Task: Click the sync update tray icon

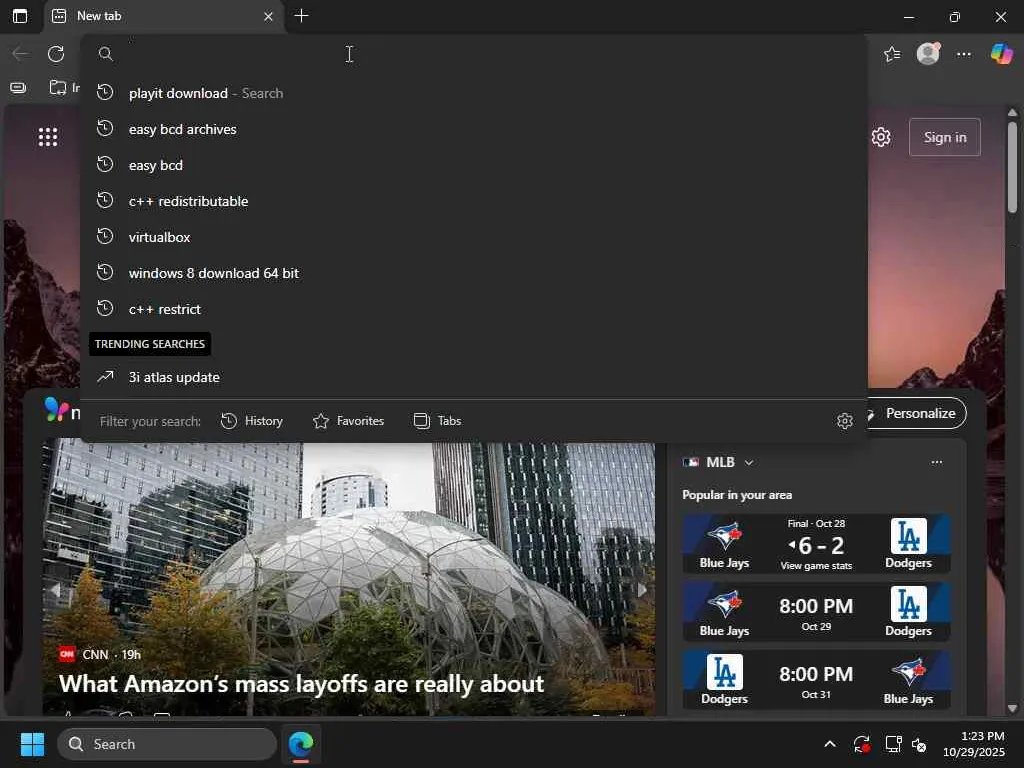Action: pyautogui.click(x=861, y=744)
